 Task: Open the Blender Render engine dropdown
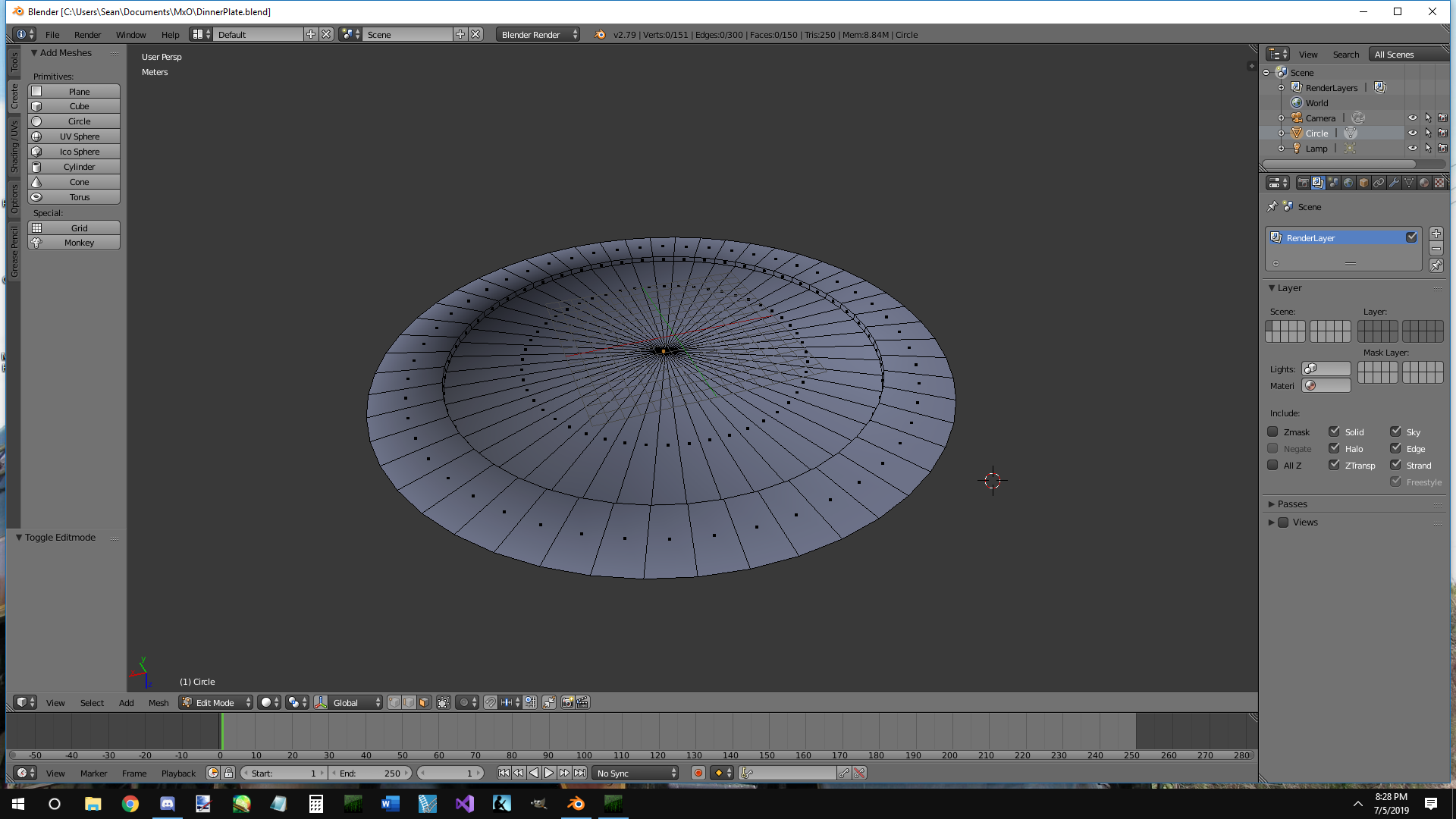538,34
